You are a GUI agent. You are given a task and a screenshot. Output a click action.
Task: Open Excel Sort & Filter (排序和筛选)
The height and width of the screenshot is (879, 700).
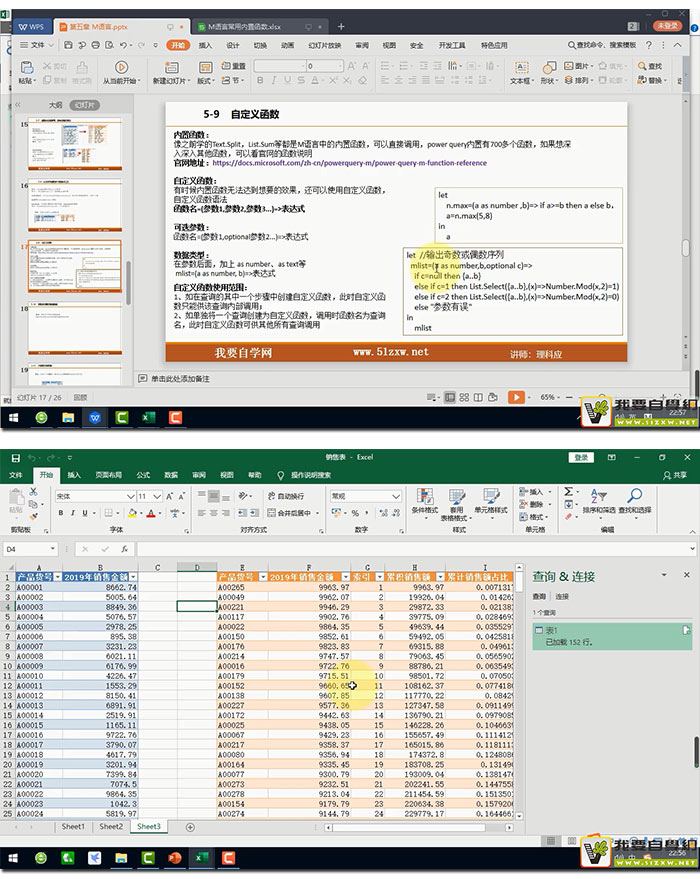[x=599, y=500]
